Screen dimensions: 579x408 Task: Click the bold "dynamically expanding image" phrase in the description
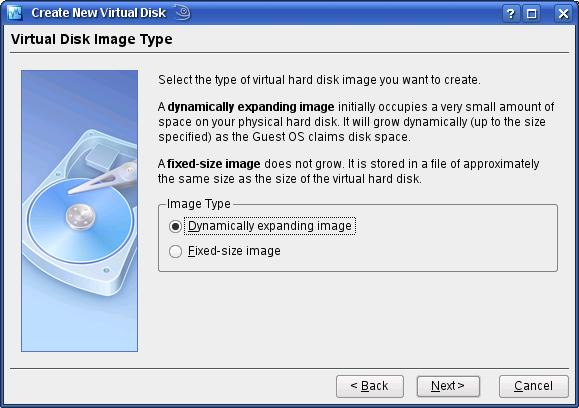251,107
